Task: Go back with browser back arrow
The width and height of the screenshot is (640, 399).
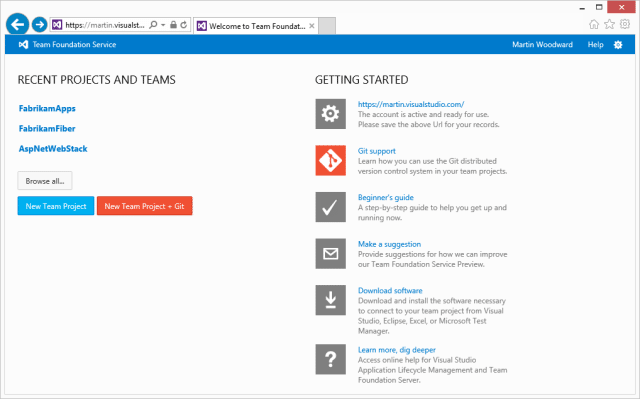Action: [18, 24]
